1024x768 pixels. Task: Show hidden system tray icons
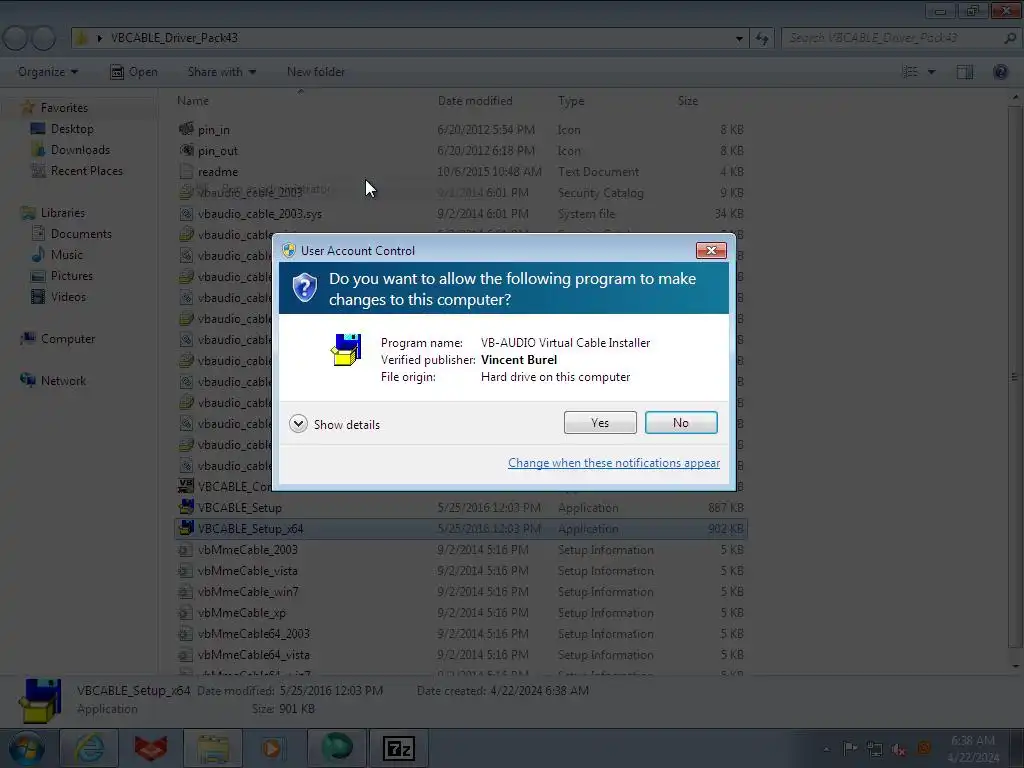827,749
